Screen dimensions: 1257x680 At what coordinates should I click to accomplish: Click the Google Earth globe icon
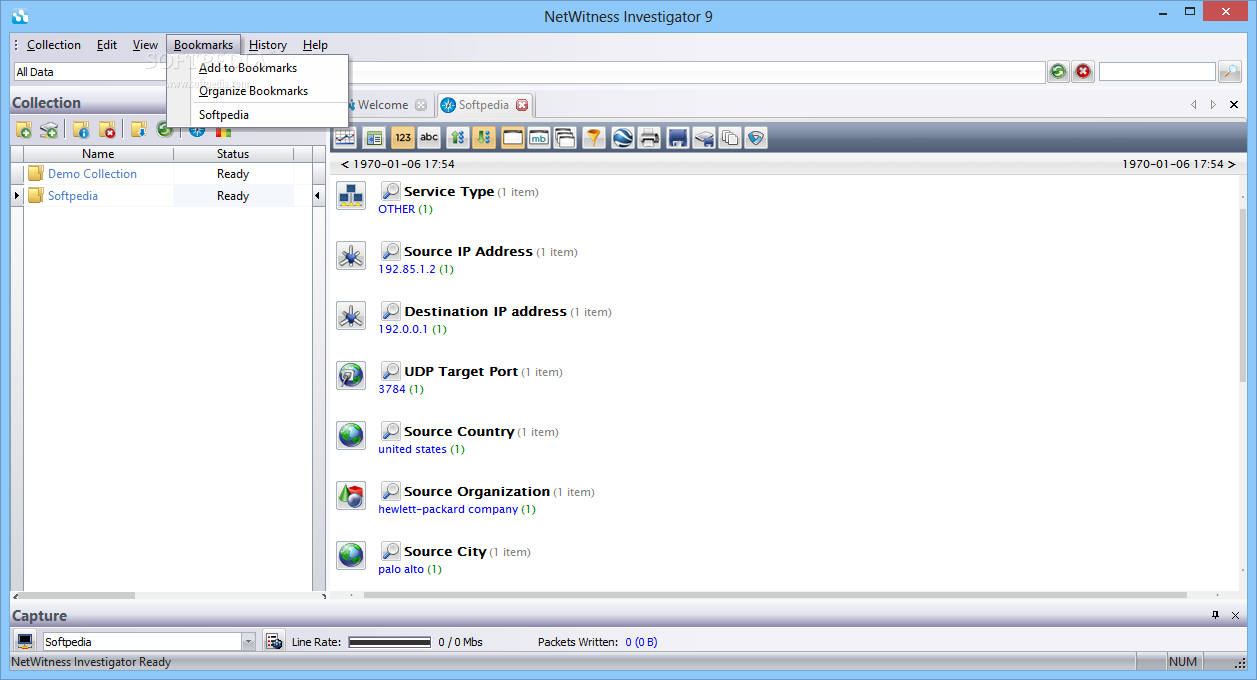coord(623,138)
